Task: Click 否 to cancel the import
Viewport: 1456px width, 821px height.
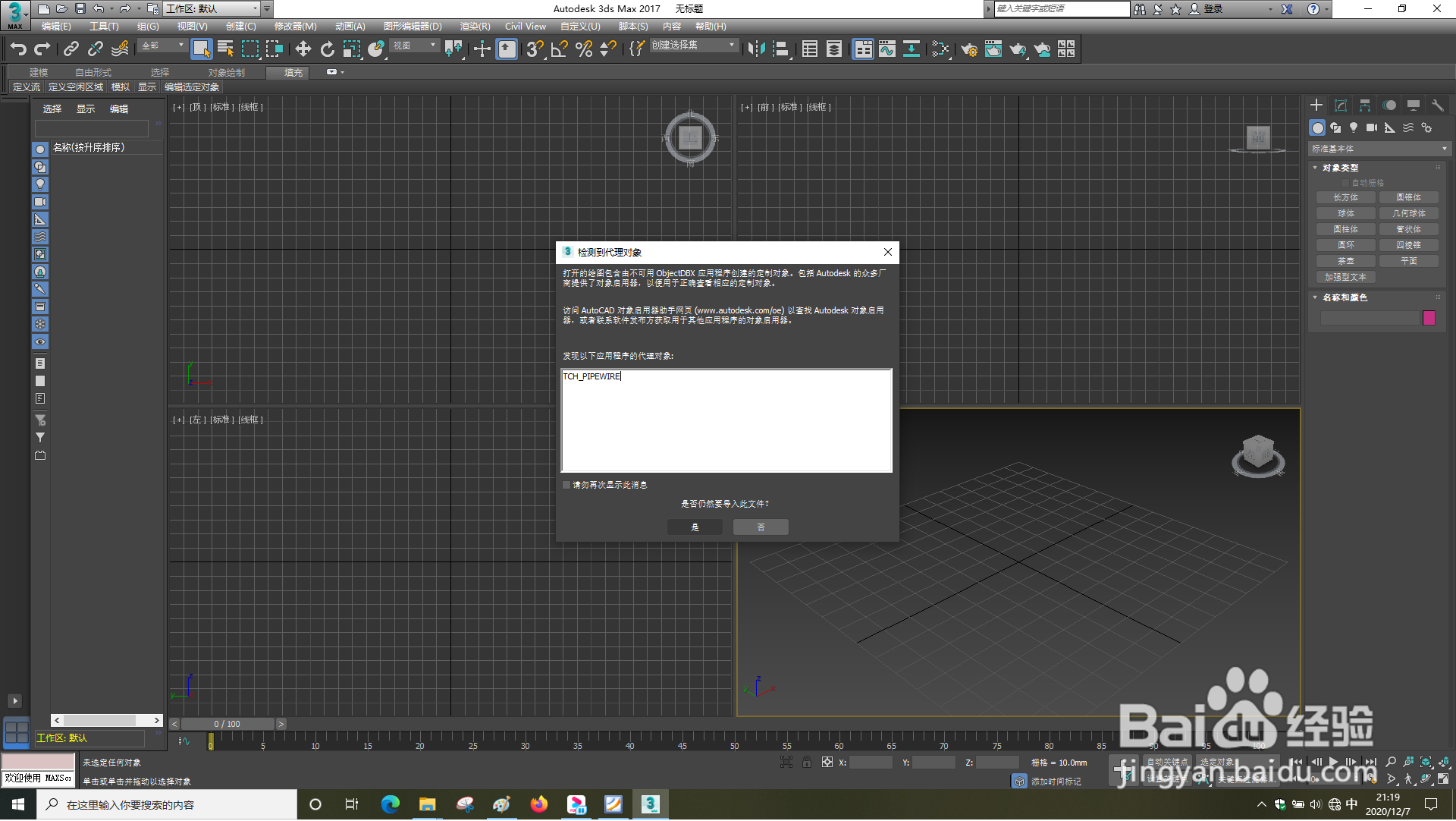Action: tap(761, 527)
